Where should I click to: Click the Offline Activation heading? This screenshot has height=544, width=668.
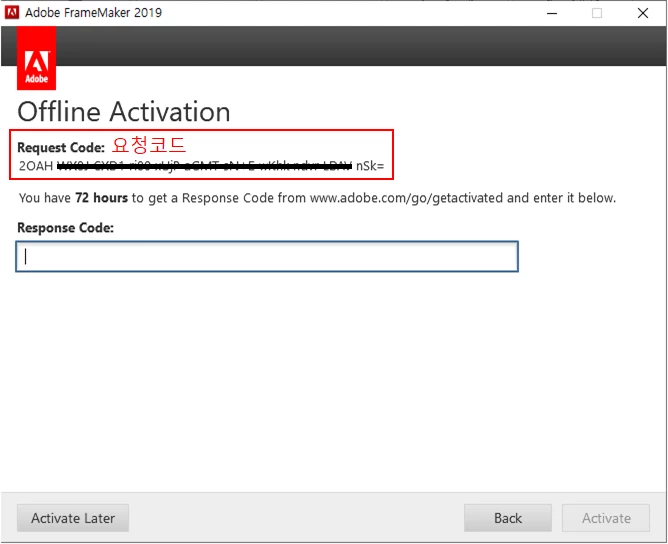124,112
